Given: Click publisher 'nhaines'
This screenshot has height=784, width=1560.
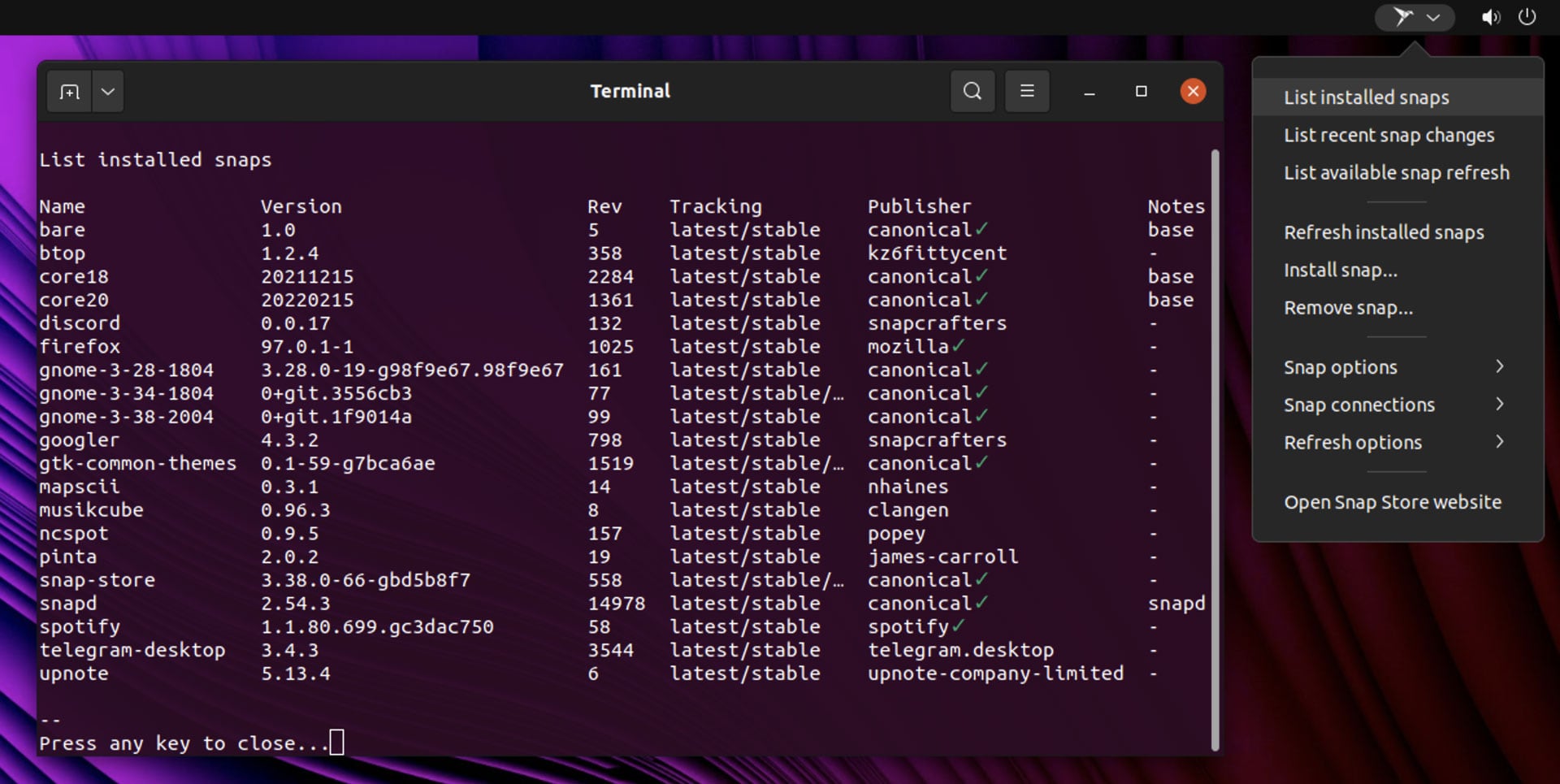Looking at the screenshot, I should pos(908,487).
